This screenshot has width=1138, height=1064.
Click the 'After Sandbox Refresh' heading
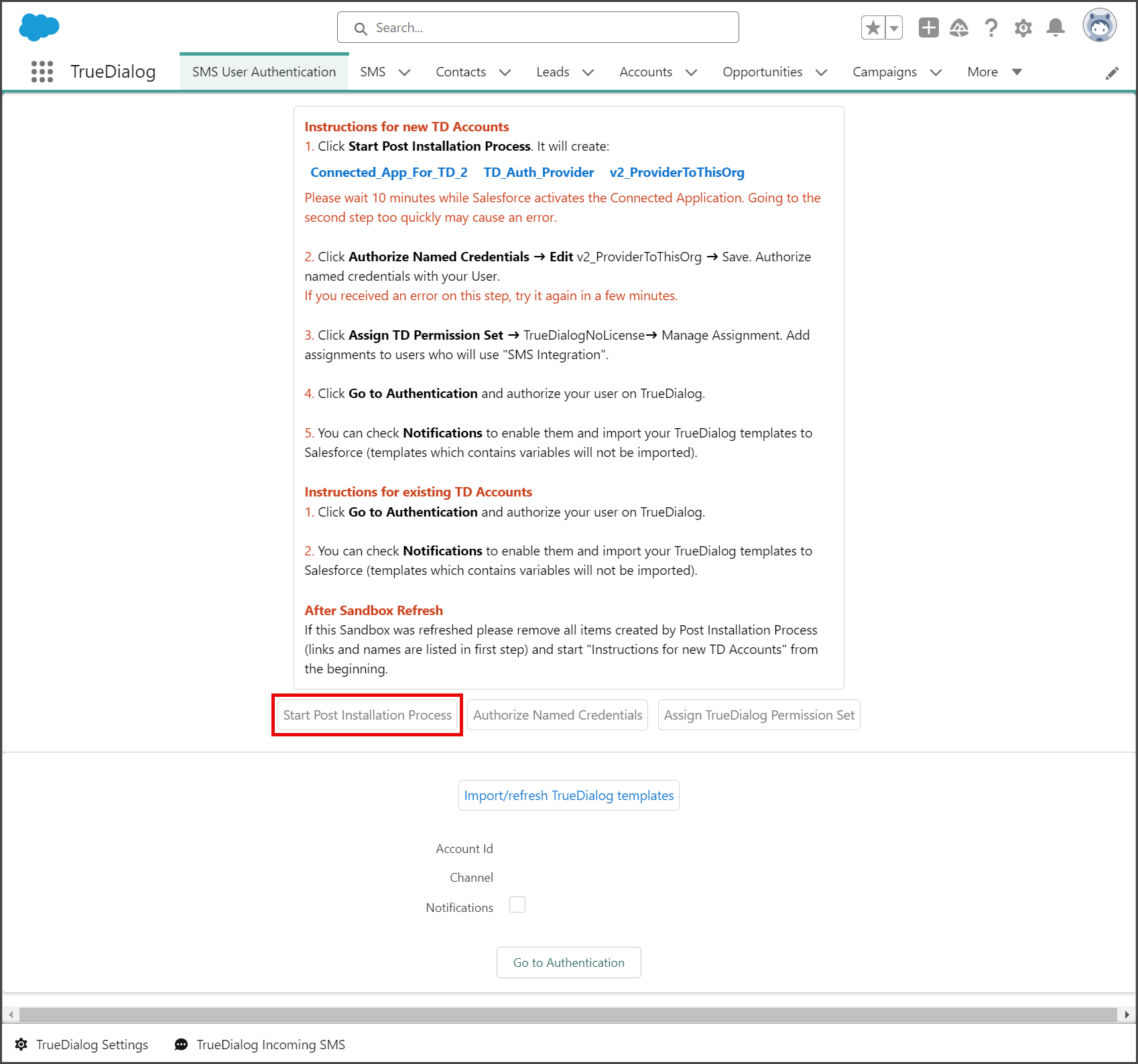[x=373, y=610]
